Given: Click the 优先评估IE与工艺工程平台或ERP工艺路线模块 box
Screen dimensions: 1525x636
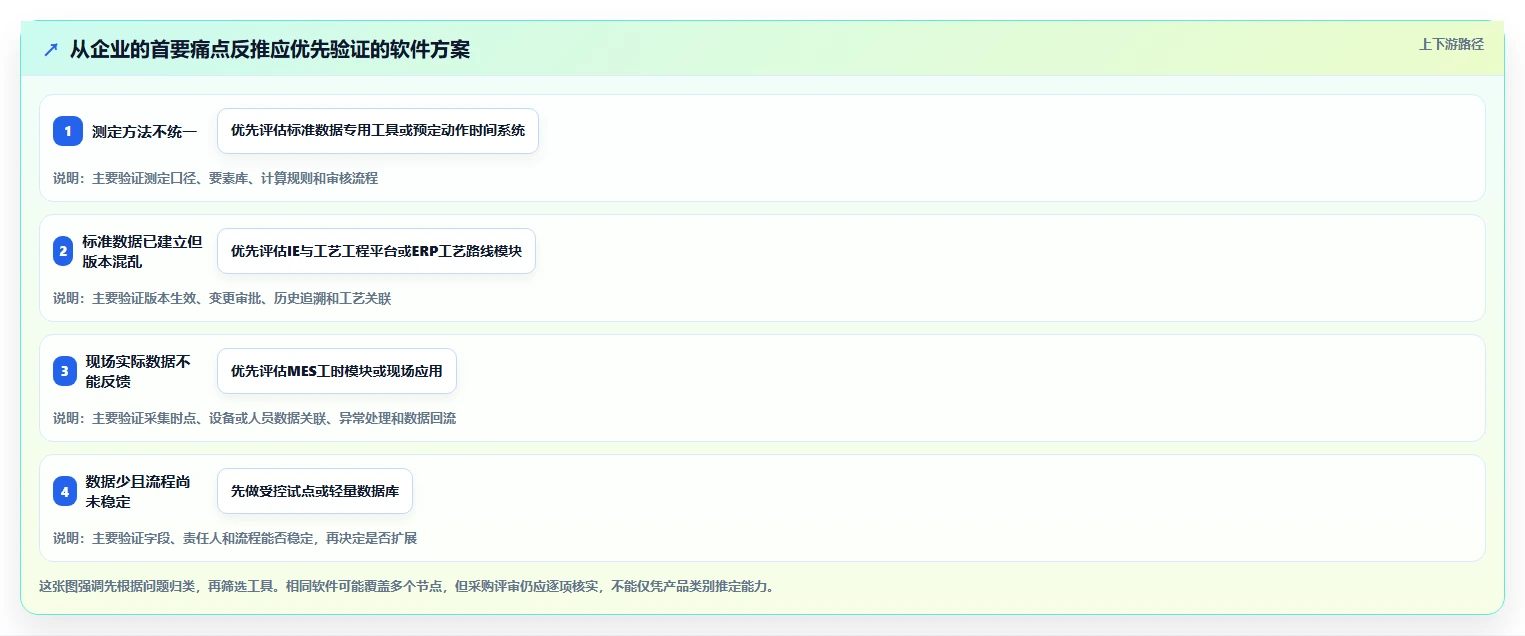Looking at the screenshot, I should pyautogui.click(x=376, y=251).
